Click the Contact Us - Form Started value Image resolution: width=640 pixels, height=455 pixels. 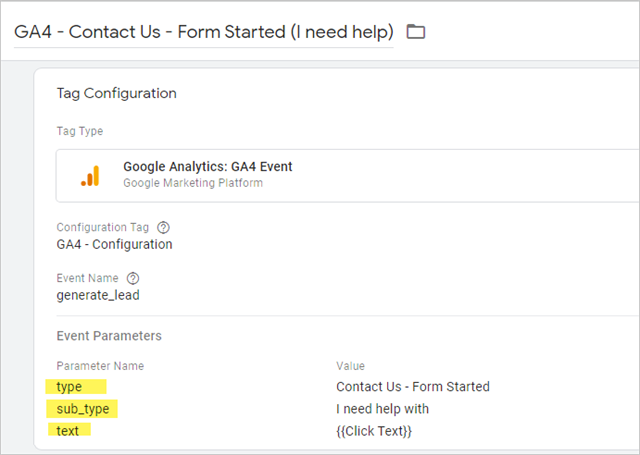[413, 386]
